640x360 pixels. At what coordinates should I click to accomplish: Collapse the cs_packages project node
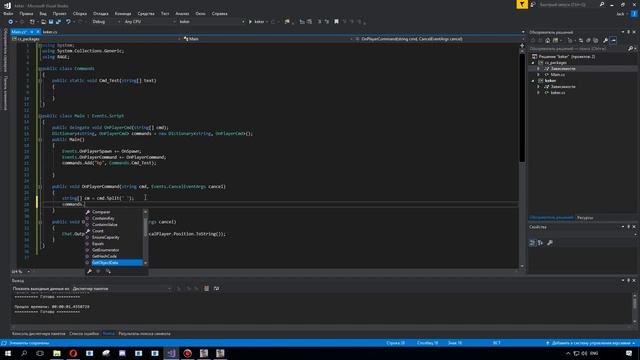pyautogui.click(x=533, y=63)
